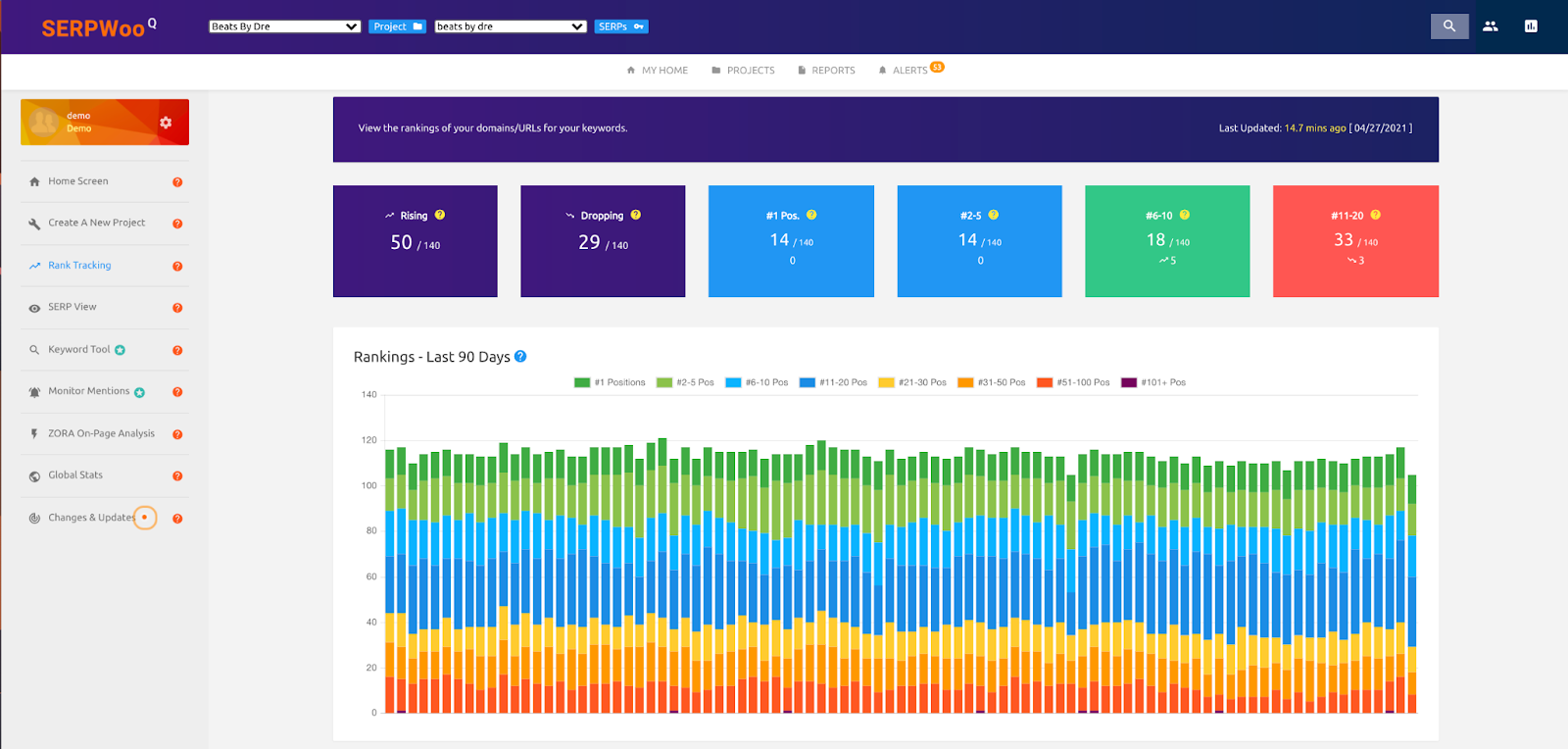Click the SERPWoo logo
Screen dimensions: 1568x749
pyautogui.click(x=98, y=27)
